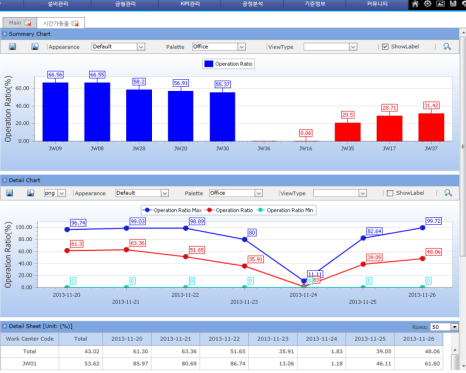Click the Work Center Code column header
The width and height of the screenshot is (466, 373).
30,339
